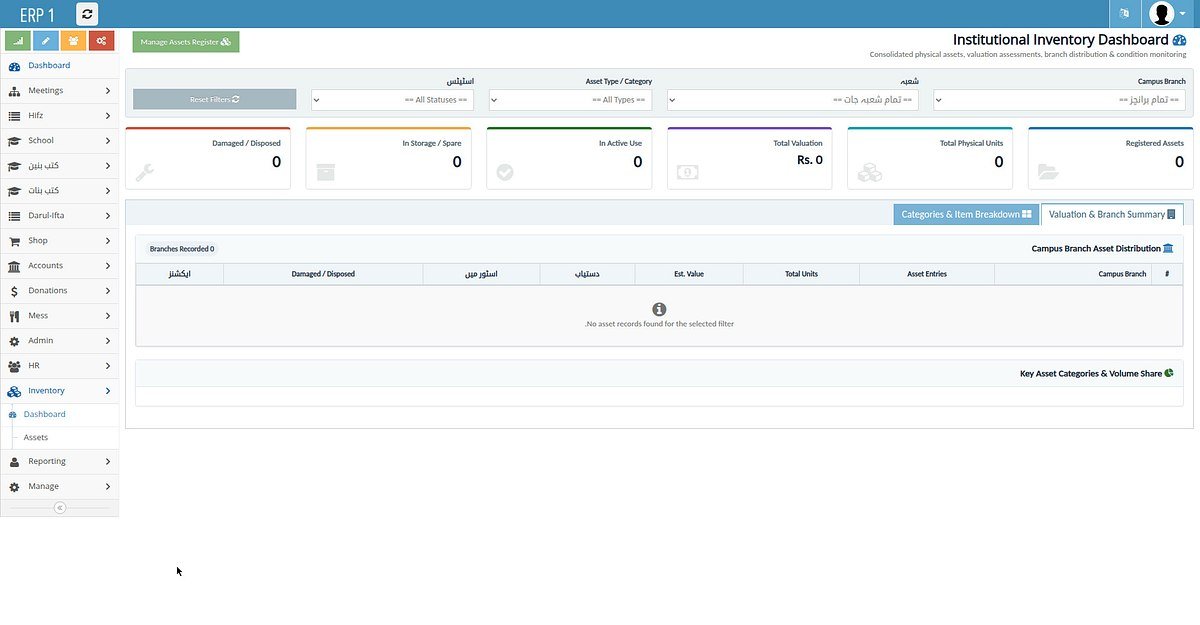This screenshot has width=1200, height=625.
Task: Click the Damaged / Disposed column header
Action: [323, 274]
